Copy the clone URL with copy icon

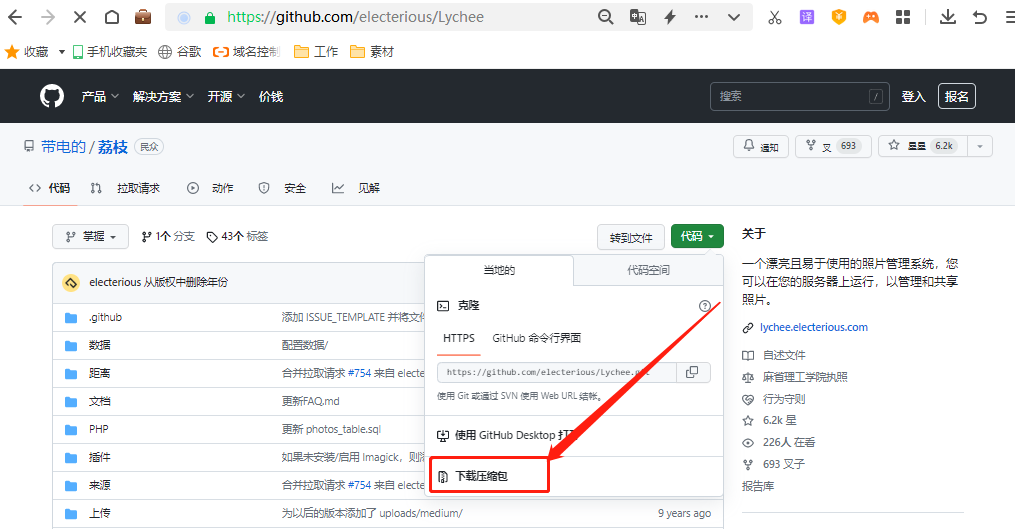[693, 372]
